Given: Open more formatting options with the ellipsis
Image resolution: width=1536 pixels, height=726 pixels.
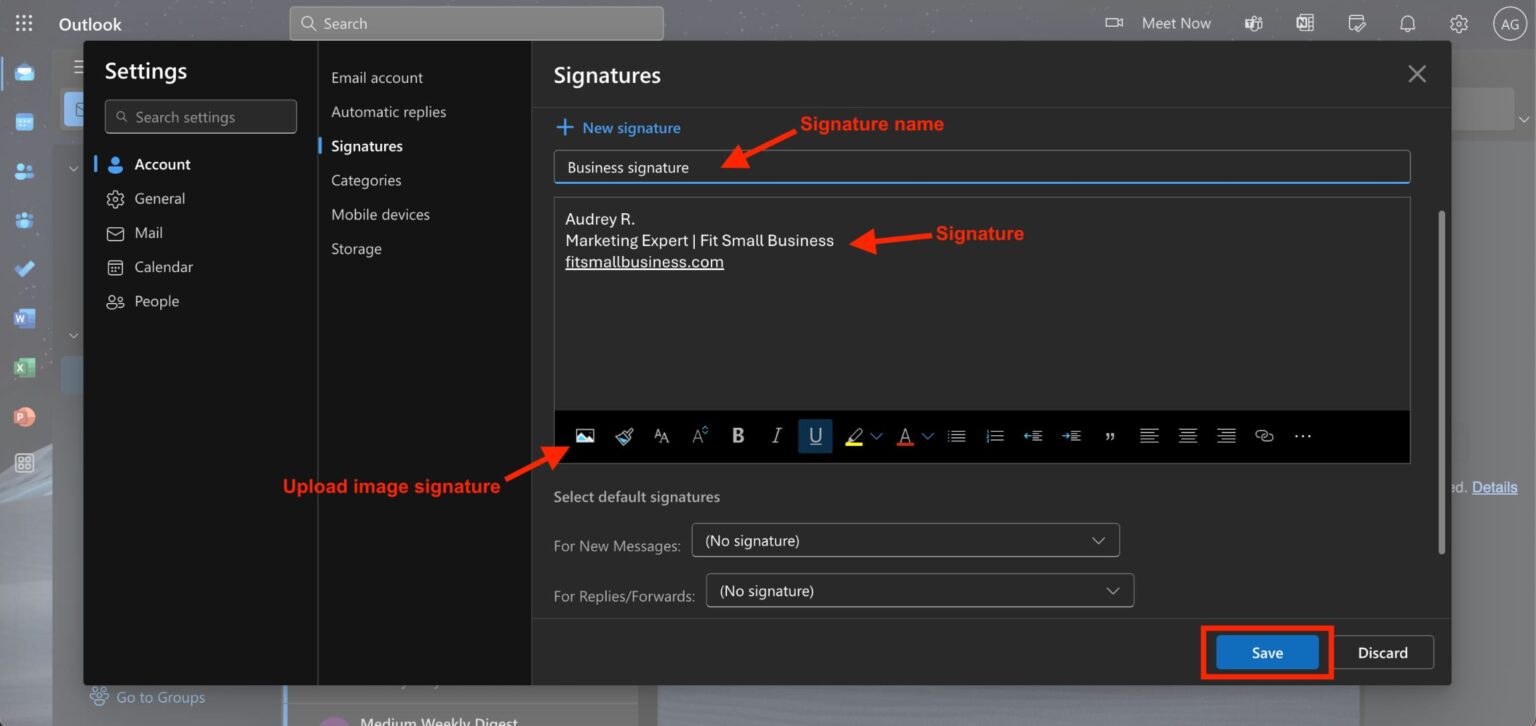Looking at the screenshot, I should (1302, 435).
